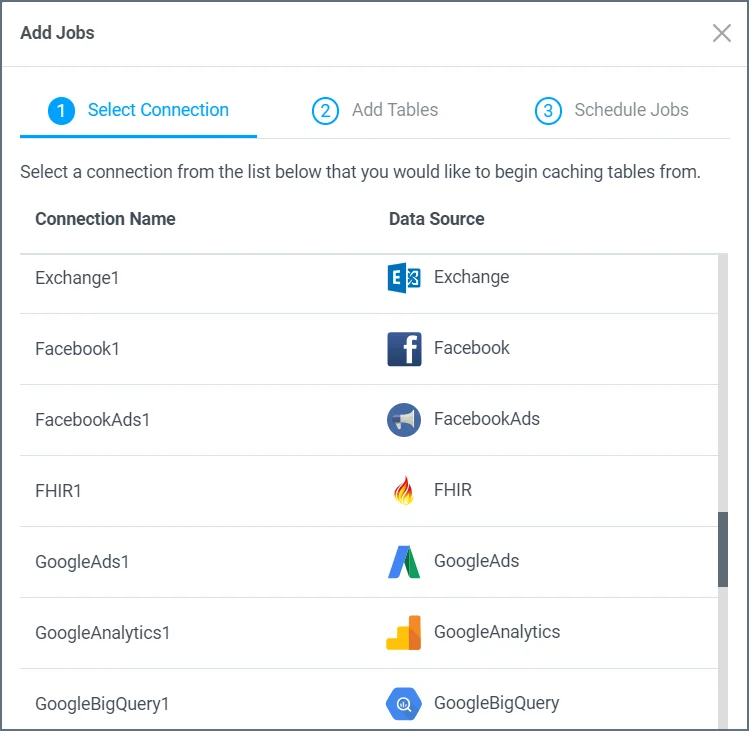This screenshot has height=731, width=749.
Task: Click the GoogleAds data source label
Action: [x=476, y=561]
